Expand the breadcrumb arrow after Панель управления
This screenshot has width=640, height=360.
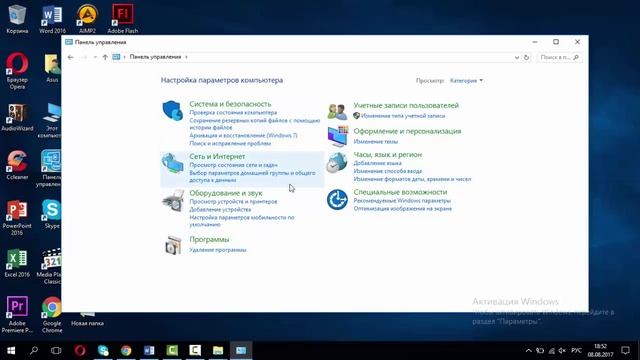coord(187,57)
